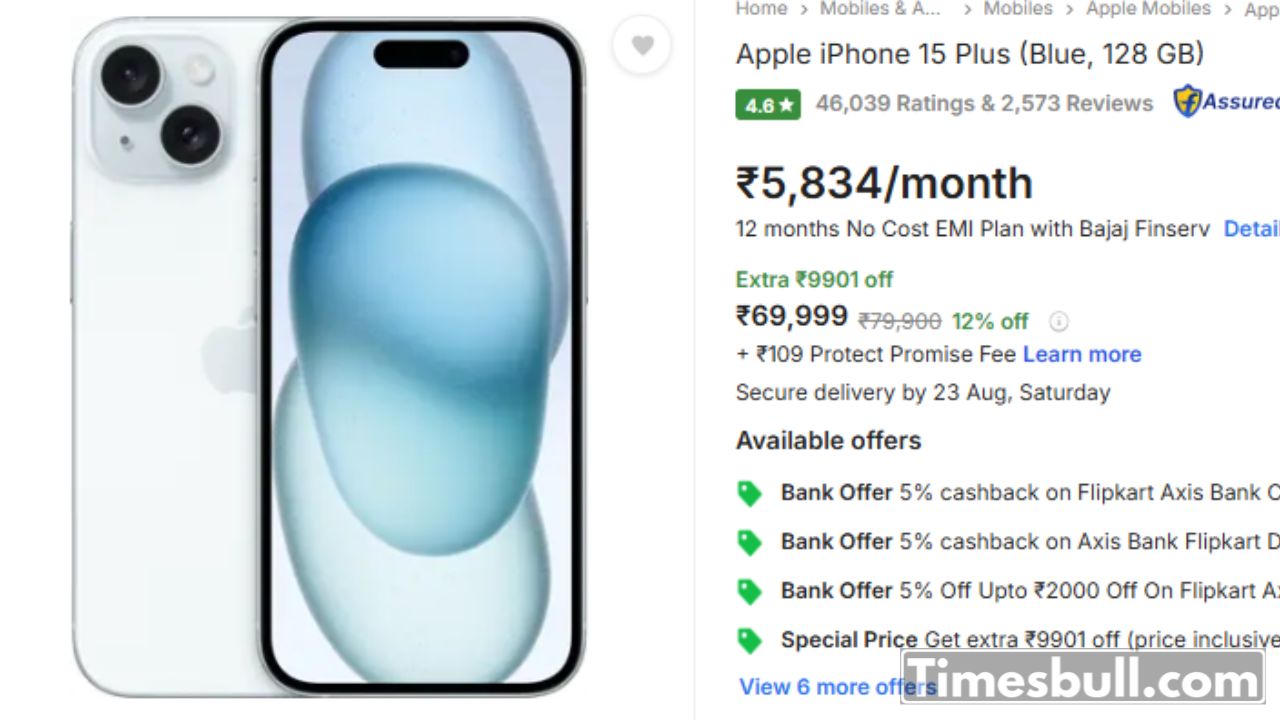Click the iPhone 15 Plus product image
This screenshot has height=720, width=1280.
[x=328, y=357]
